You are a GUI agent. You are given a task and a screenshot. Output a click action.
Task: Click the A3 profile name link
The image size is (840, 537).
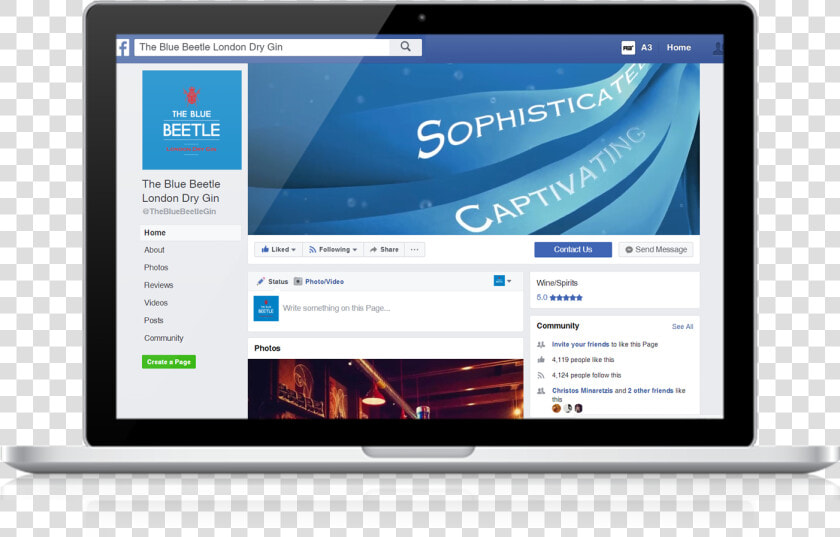coord(647,48)
